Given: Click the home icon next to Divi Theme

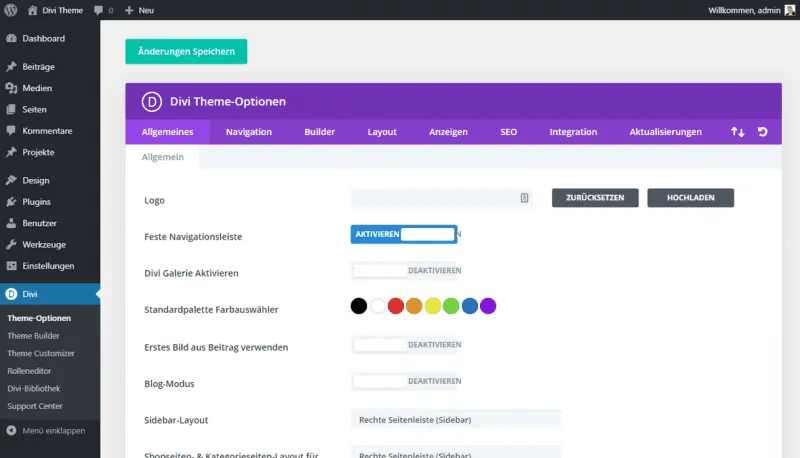Looking at the screenshot, I should [x=33, y=10].
